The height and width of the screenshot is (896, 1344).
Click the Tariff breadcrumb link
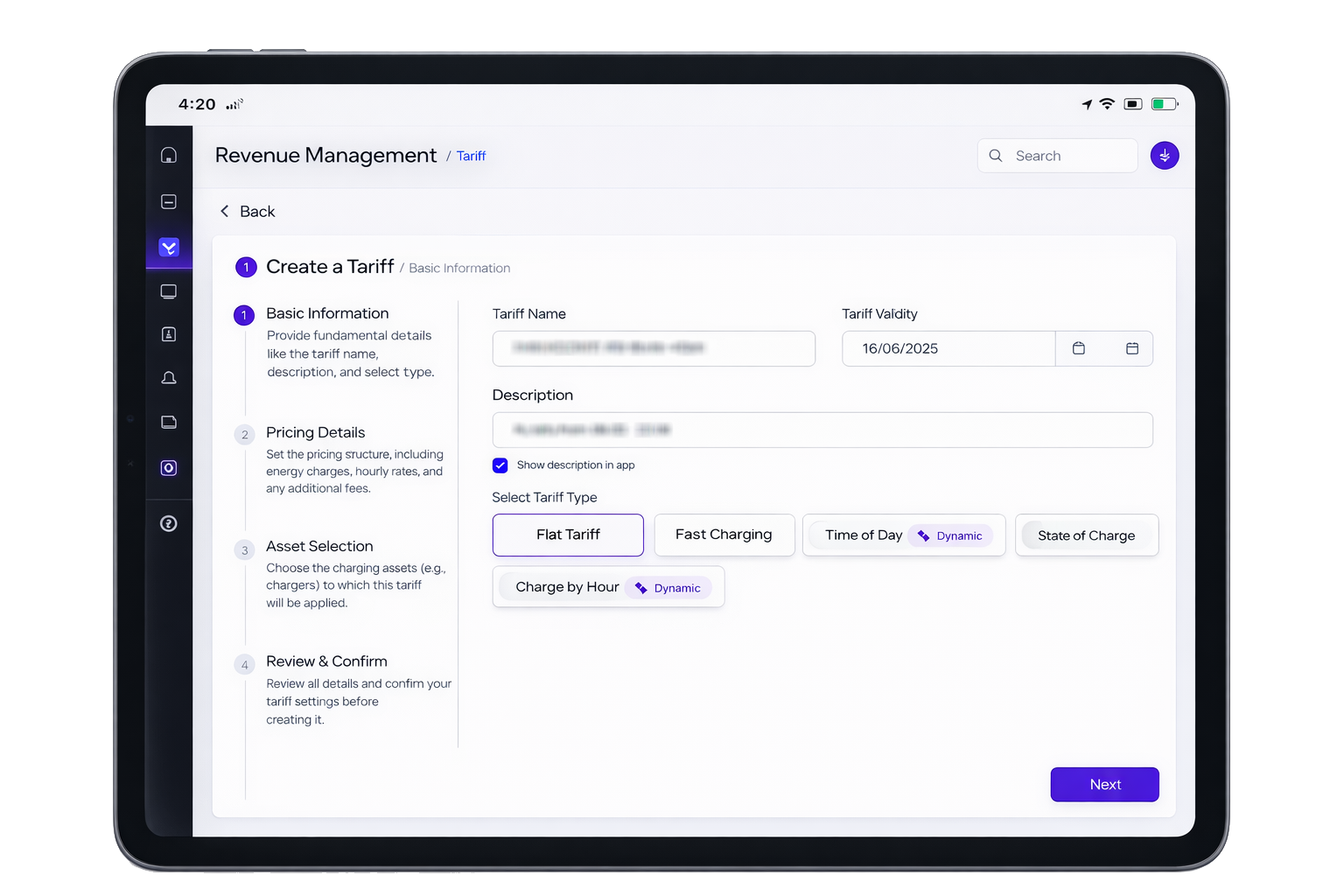tap(471, 157)
